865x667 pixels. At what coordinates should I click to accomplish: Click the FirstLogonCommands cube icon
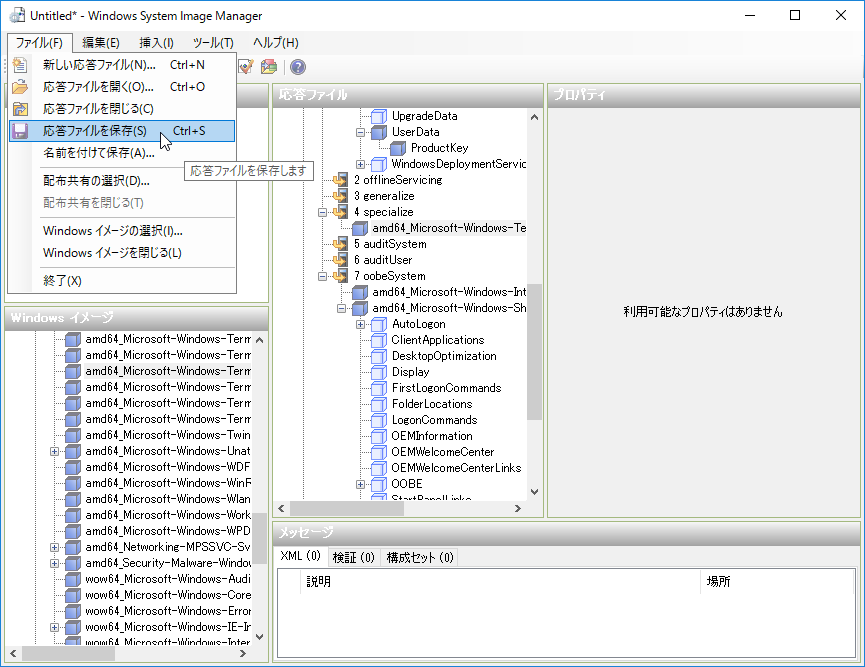pyautogui.click(x=378, y=388)
